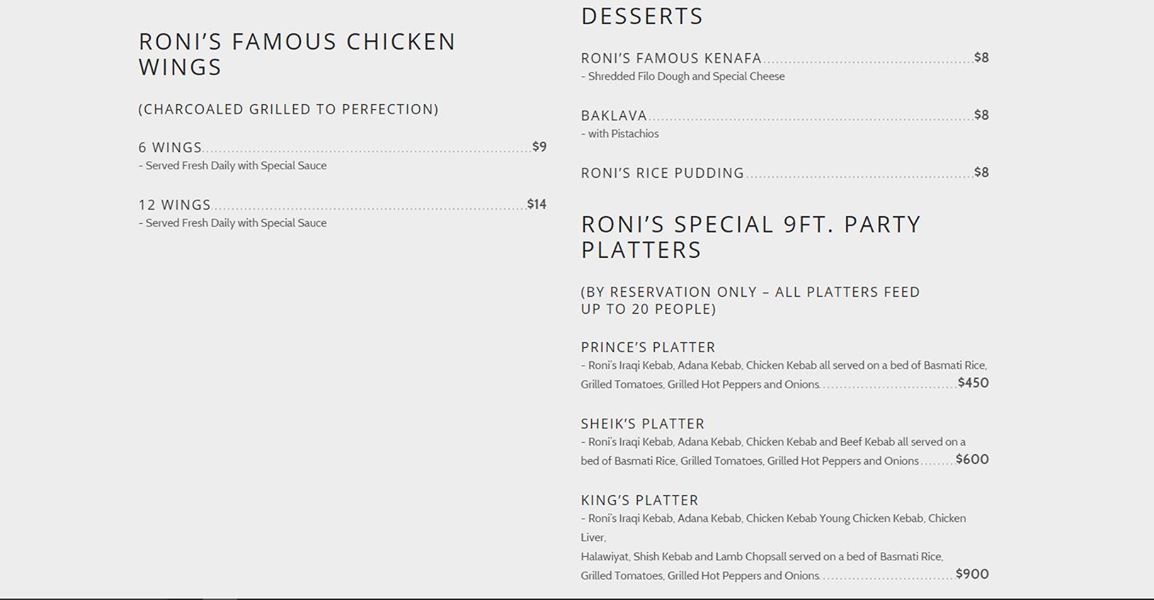Click the Special 9ft. Party Platters heading
1154x600 pixels.
pos(750,237)
